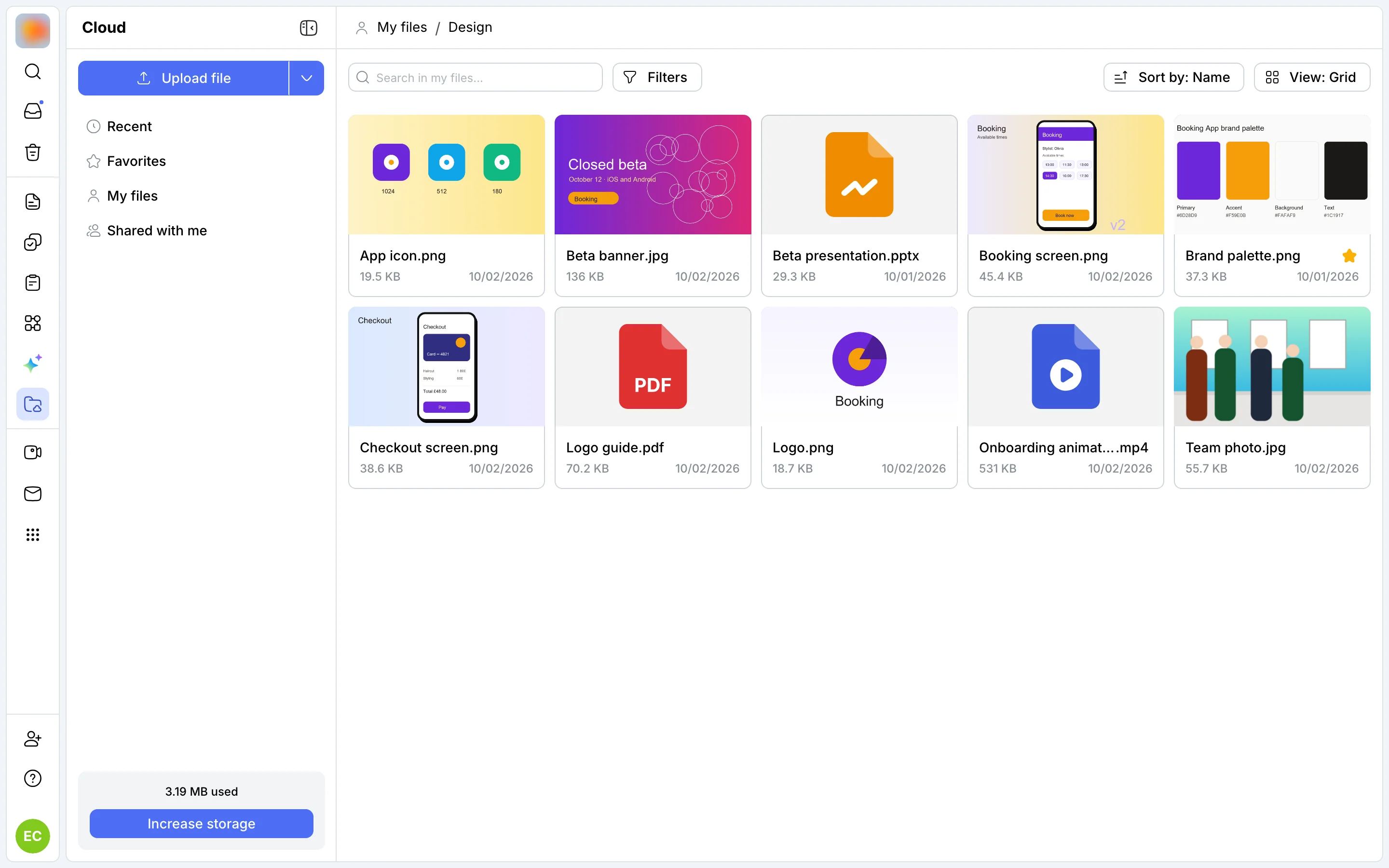Open the View: Grid dropdown
This screenshot has height=868, width=1389.
1311,77
